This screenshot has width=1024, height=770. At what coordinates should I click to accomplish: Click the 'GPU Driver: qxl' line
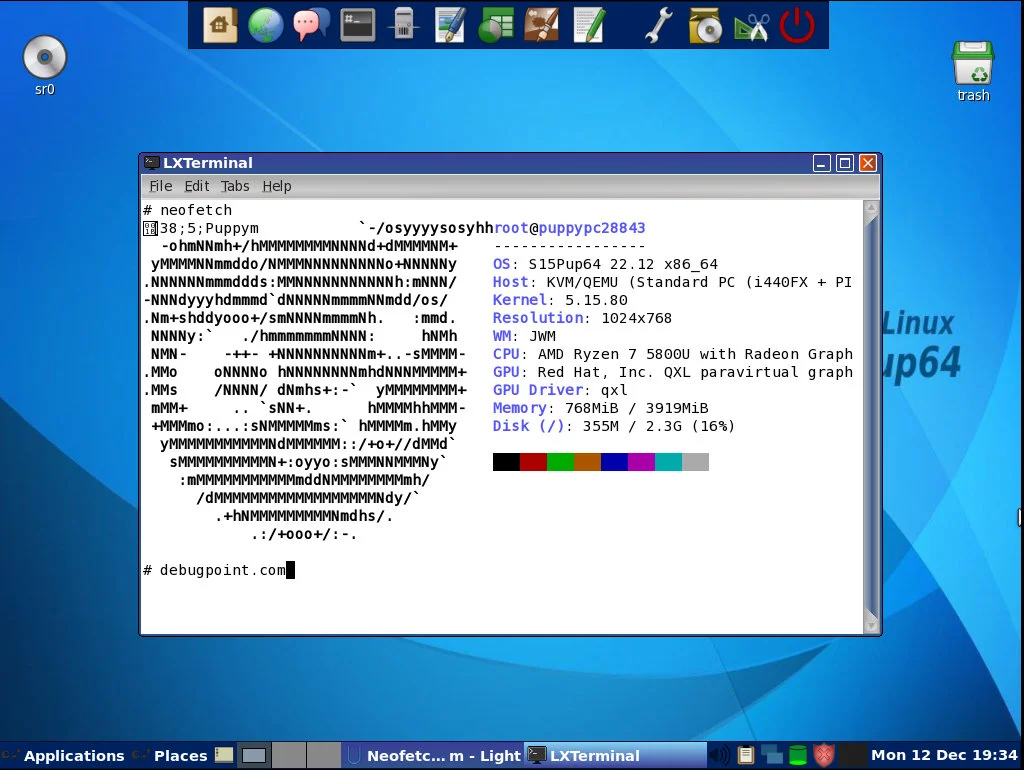pyautogui.click(x=560, y=390)
